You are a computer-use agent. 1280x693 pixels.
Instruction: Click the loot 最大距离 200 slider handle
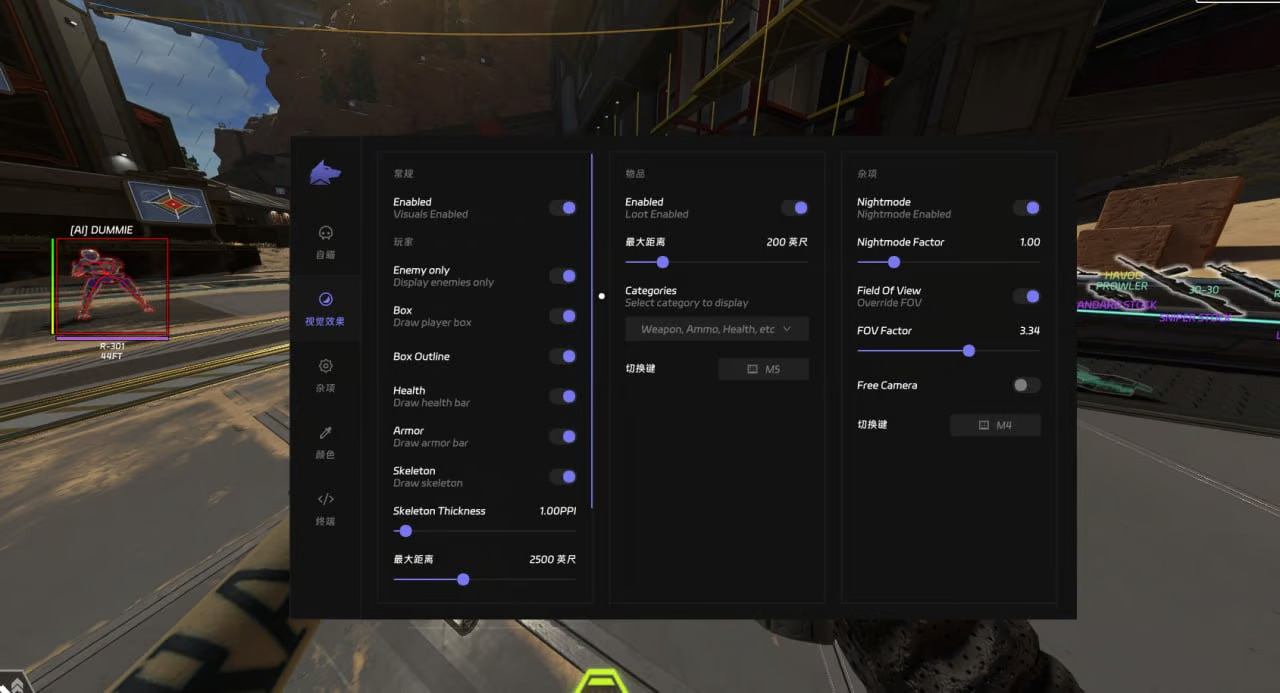pos(662,262)
